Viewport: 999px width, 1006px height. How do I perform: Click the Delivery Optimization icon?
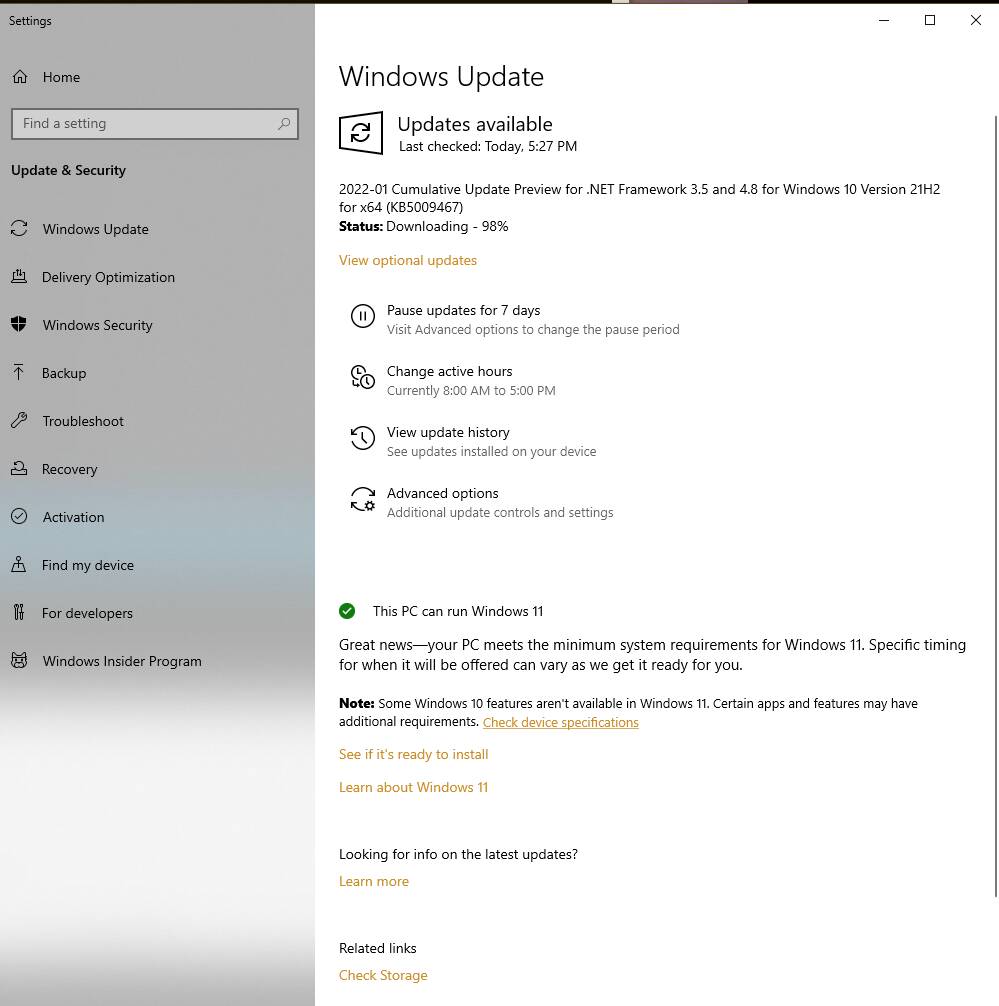[19, 277]
